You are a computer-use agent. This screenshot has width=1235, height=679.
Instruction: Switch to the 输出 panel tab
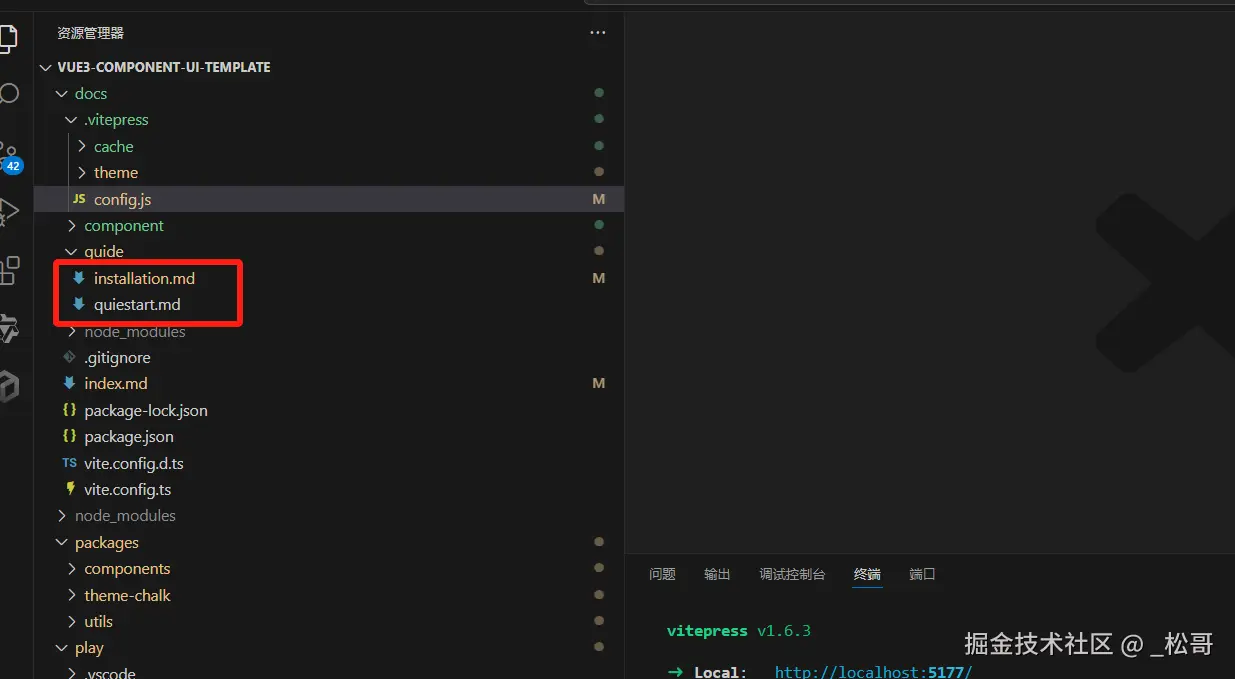click(717, 574)
